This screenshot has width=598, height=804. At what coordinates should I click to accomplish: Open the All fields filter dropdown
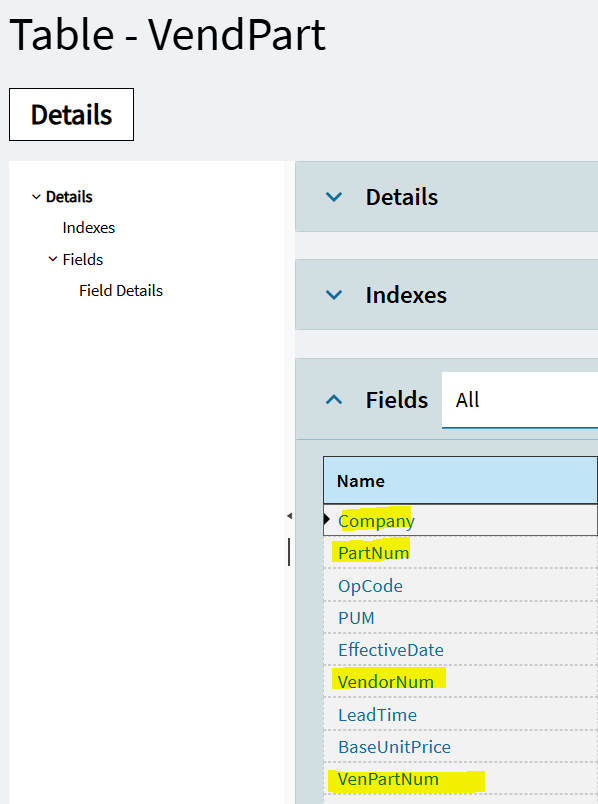520,400
